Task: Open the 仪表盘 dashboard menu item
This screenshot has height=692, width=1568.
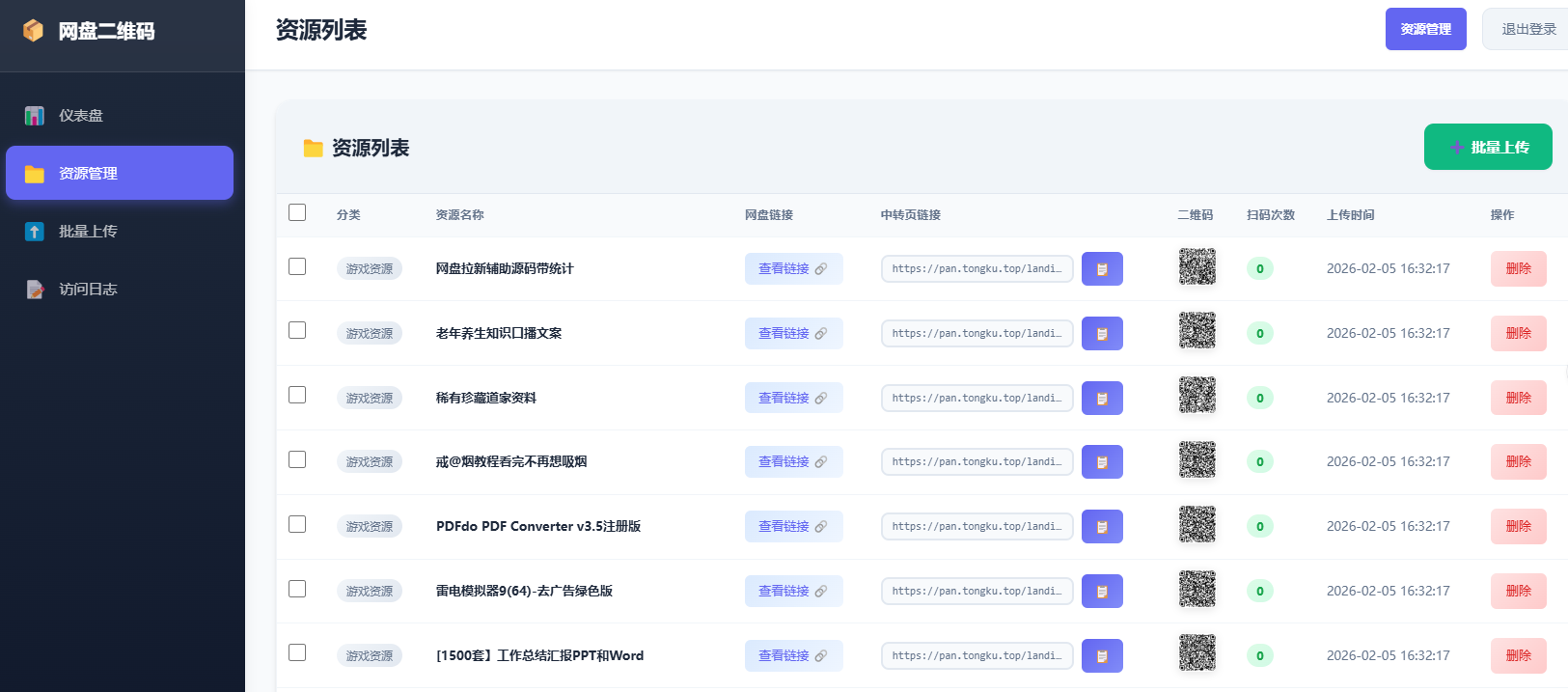Action: point(120,116)
